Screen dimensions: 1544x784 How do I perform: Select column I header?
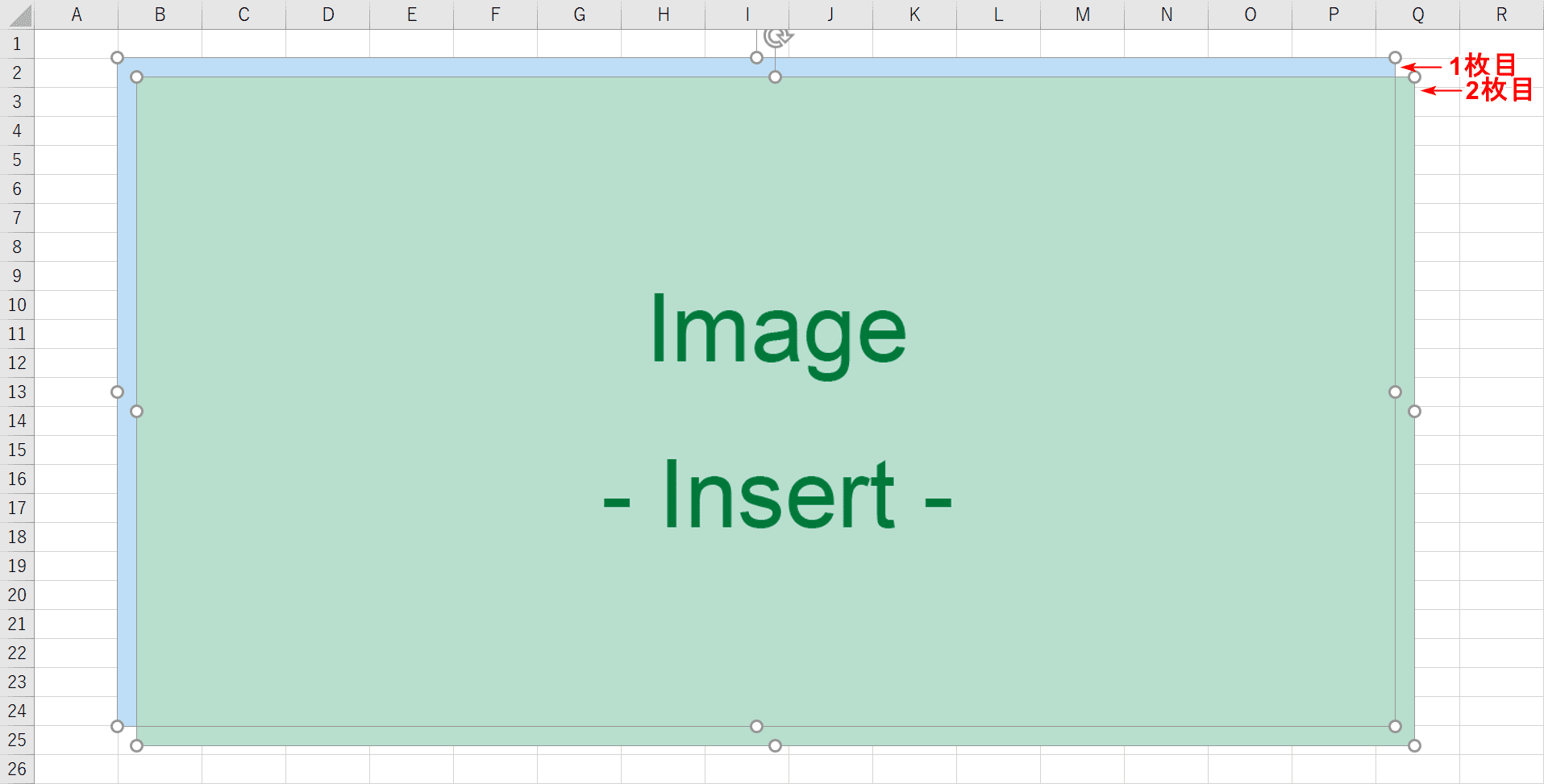[747, 15]
